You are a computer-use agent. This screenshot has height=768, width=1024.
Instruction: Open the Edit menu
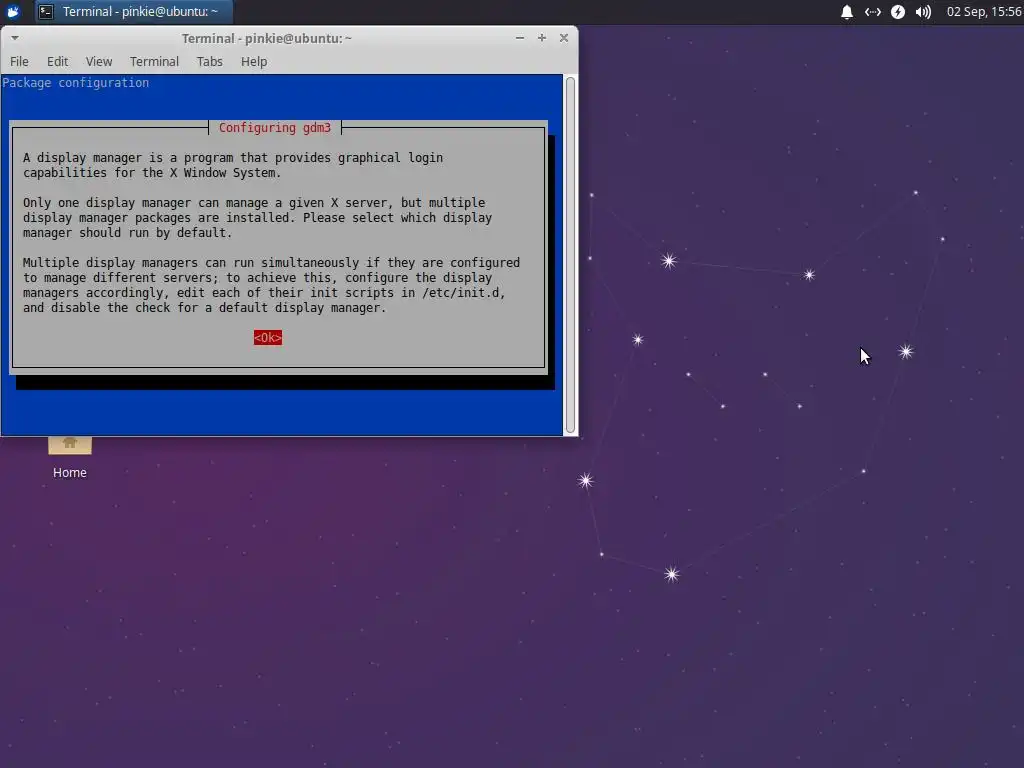(x=57, y=61)
